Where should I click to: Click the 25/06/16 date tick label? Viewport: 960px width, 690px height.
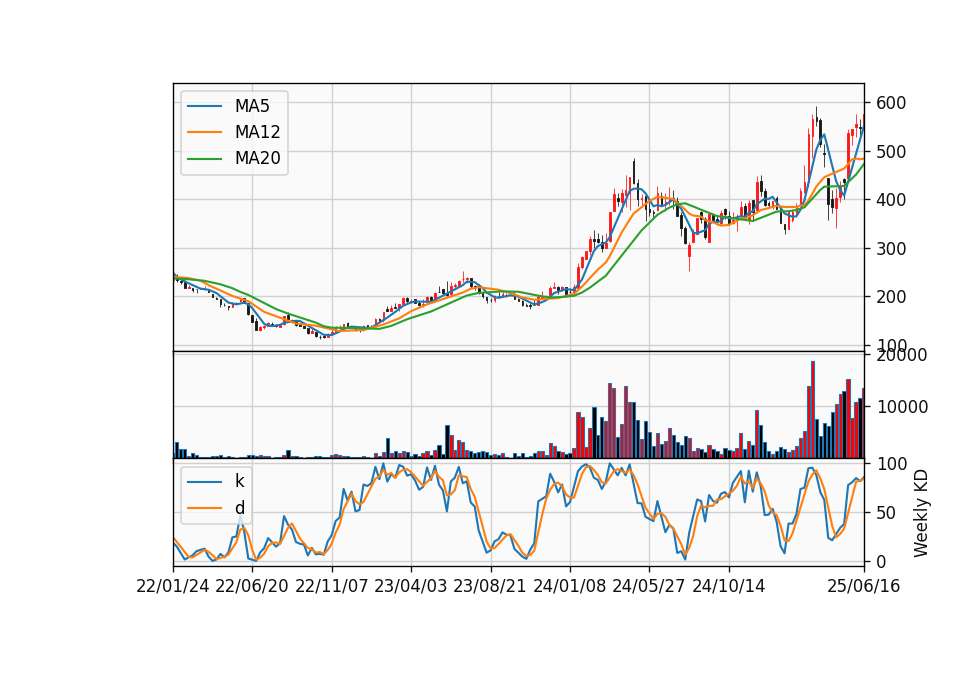click(x=863, y=586)
